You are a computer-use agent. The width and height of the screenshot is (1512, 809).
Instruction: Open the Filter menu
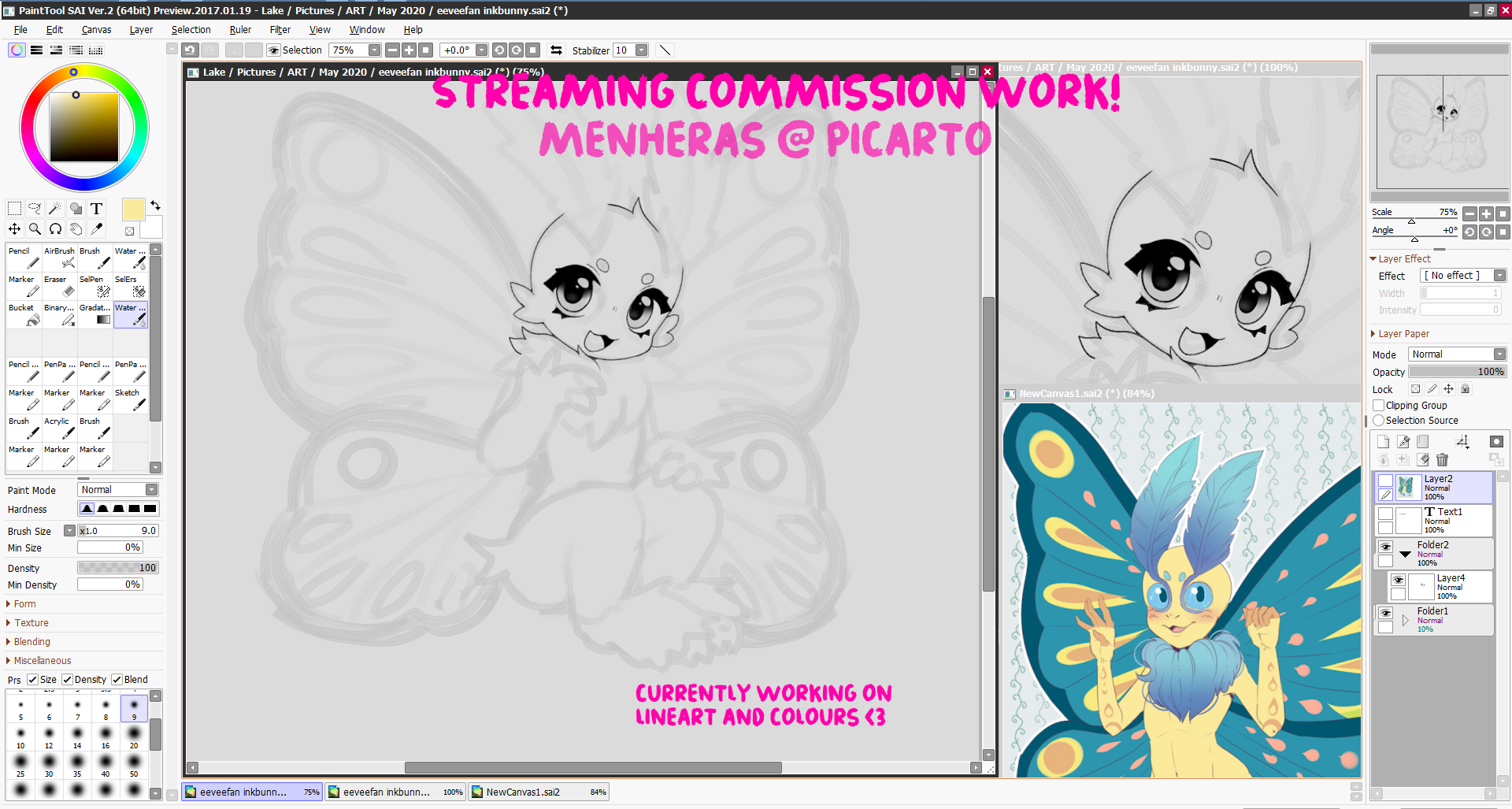point(280,30)
